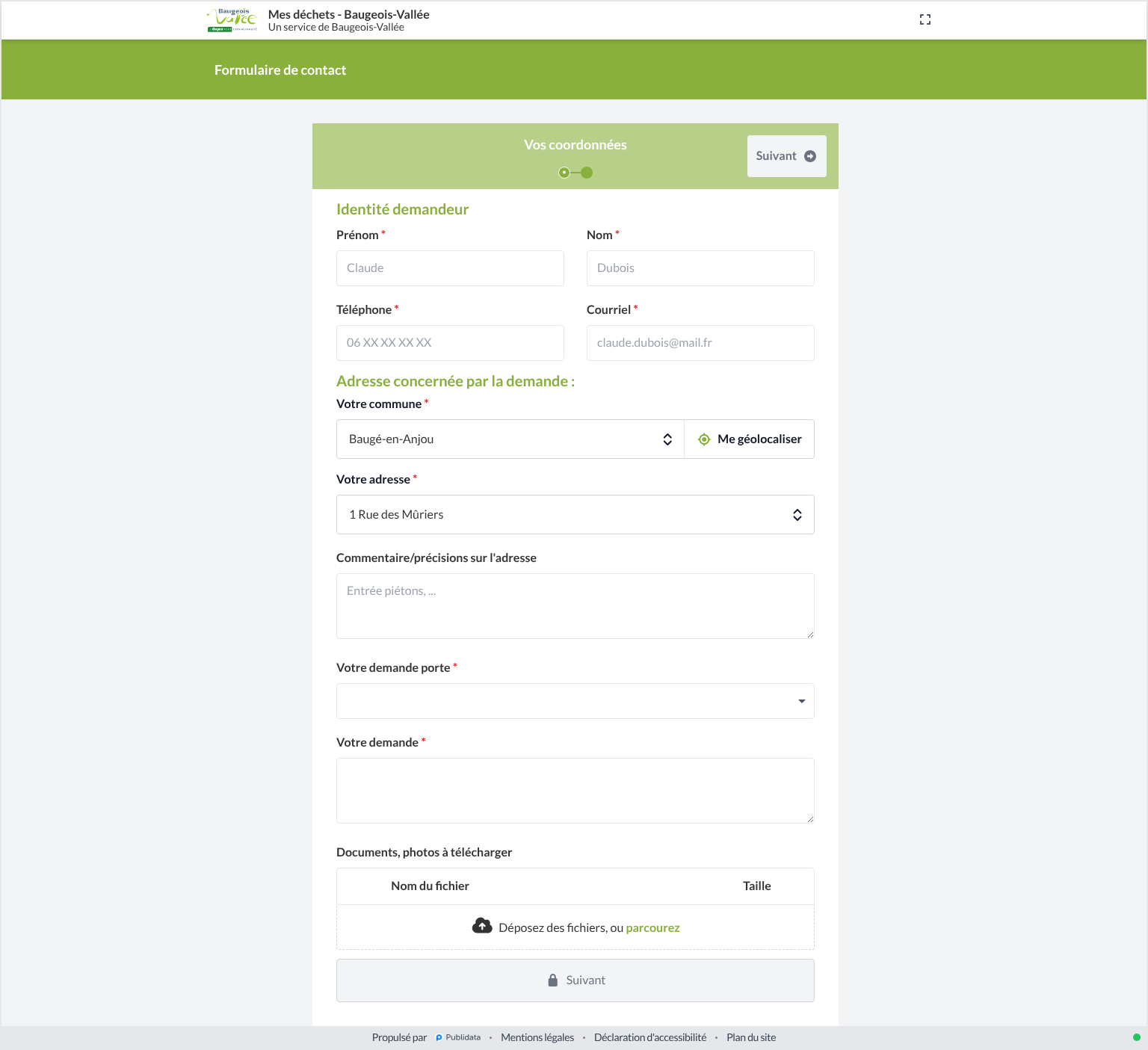Open the Votre commune dropdown

(x=510, y=439)
